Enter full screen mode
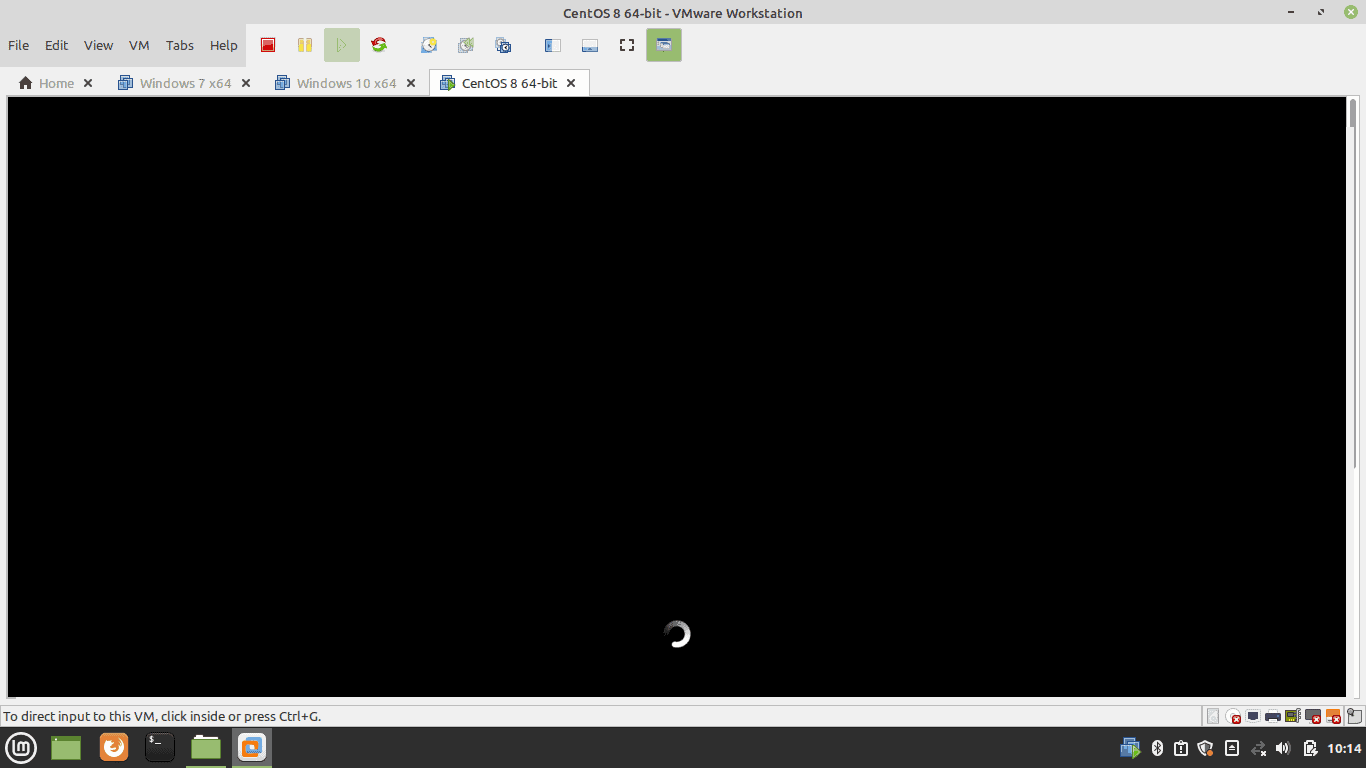 [627, 45]
